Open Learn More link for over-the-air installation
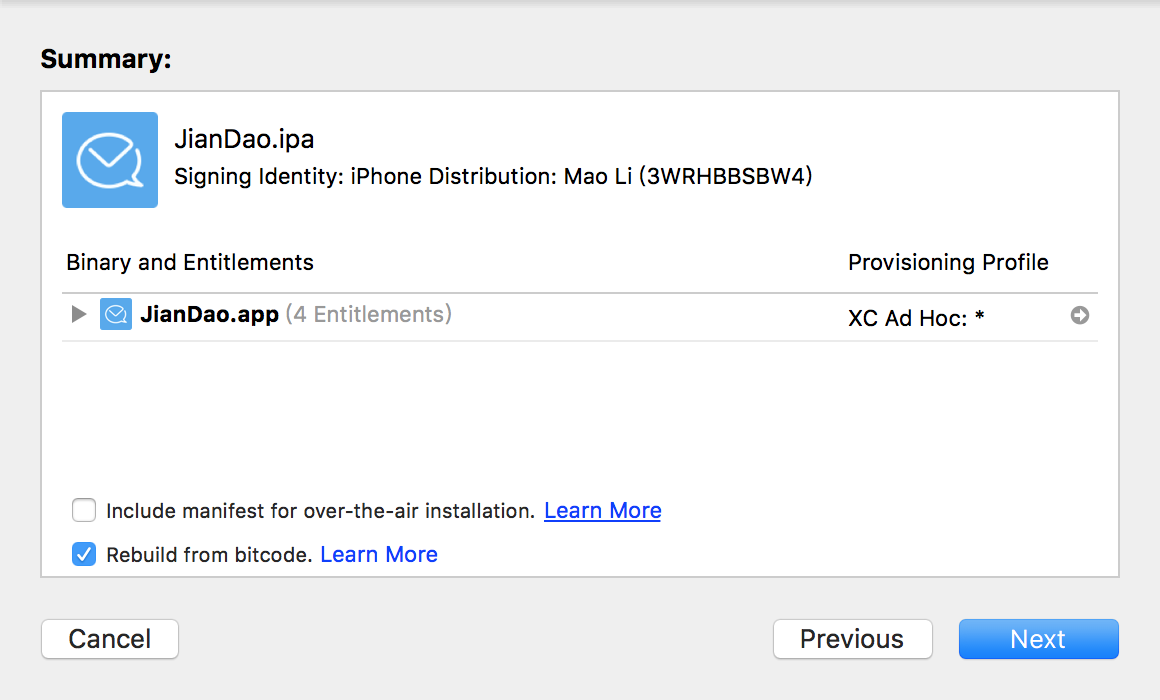Viewport: 1160px width, 700px height. pos(602,511)
